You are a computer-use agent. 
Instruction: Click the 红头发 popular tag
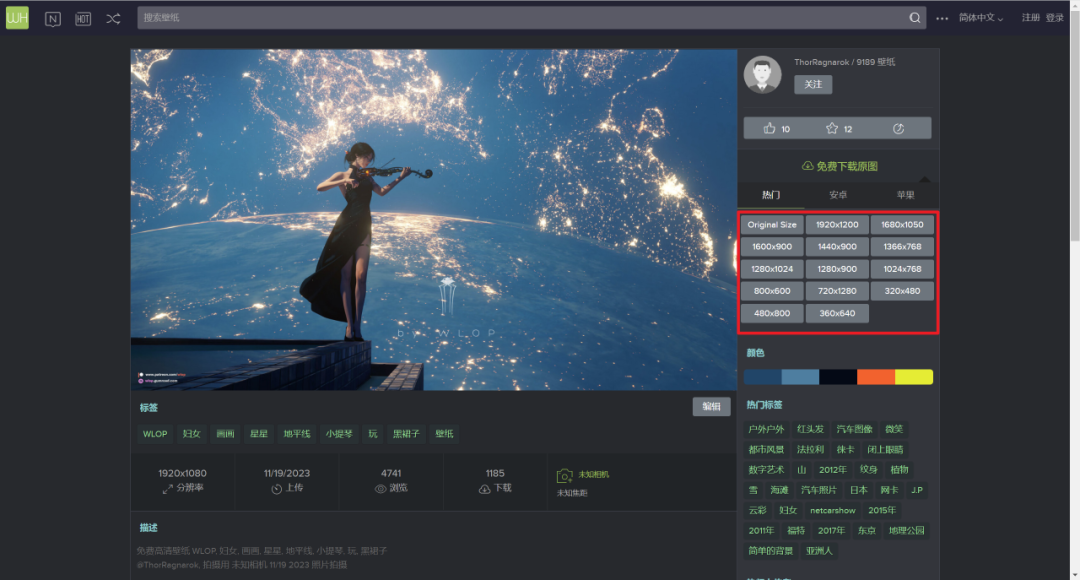coord(810,429)
